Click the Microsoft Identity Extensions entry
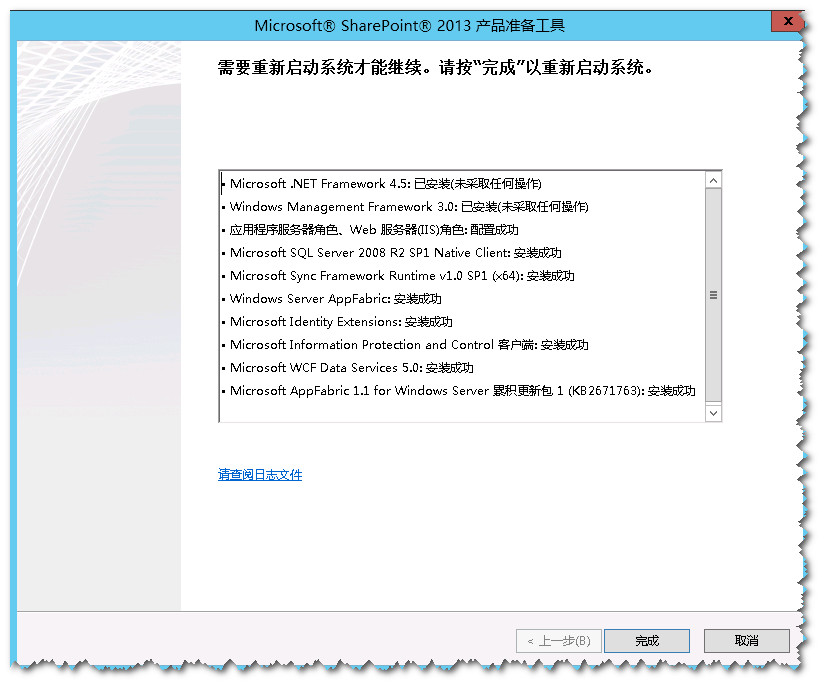The height and width of the screenshot is (687, 825). pyautogui.click(x=340, y=322)
